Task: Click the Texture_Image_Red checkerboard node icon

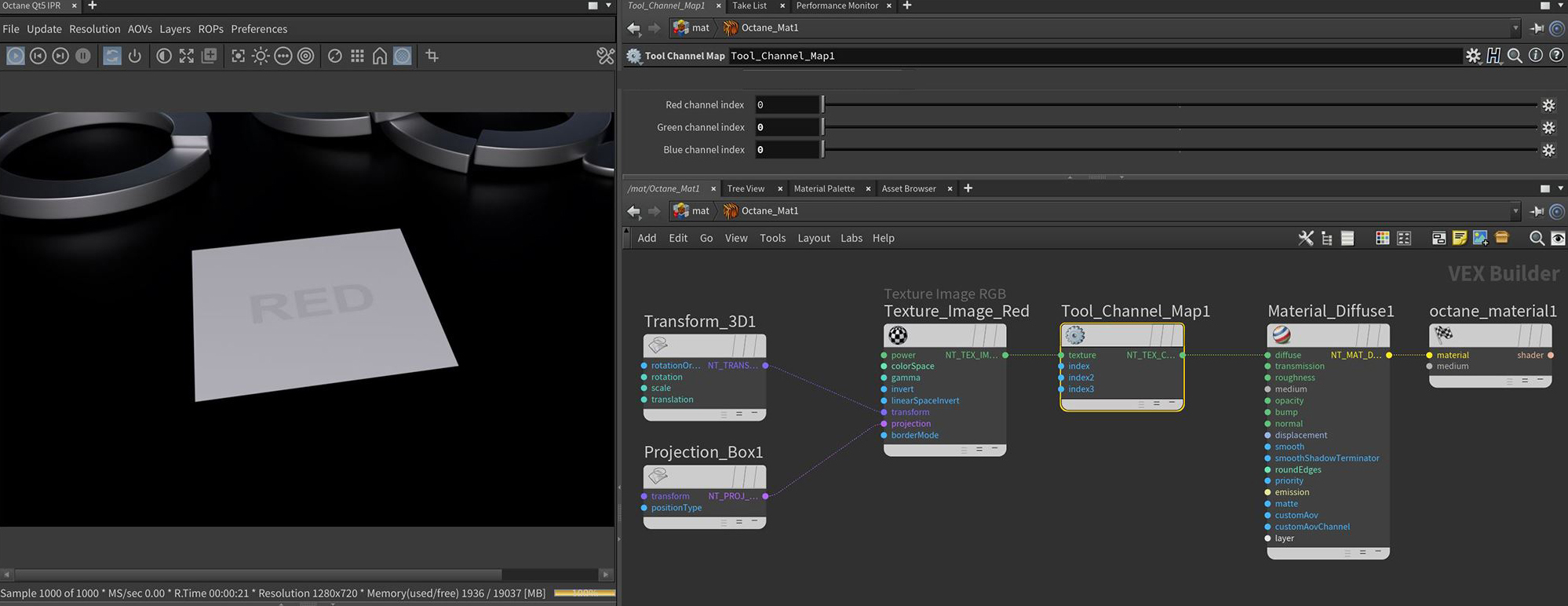Action: pos(898,336)
